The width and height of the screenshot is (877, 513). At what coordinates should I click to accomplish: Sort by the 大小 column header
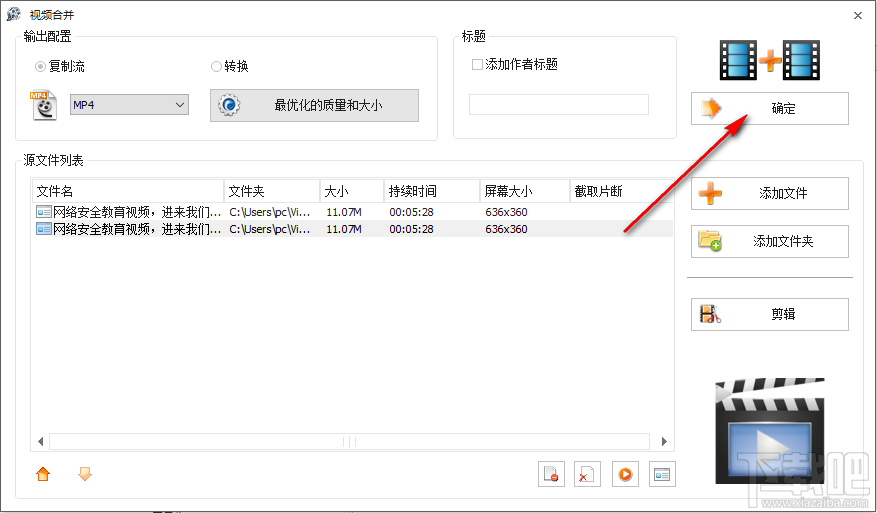coord(352,191)
